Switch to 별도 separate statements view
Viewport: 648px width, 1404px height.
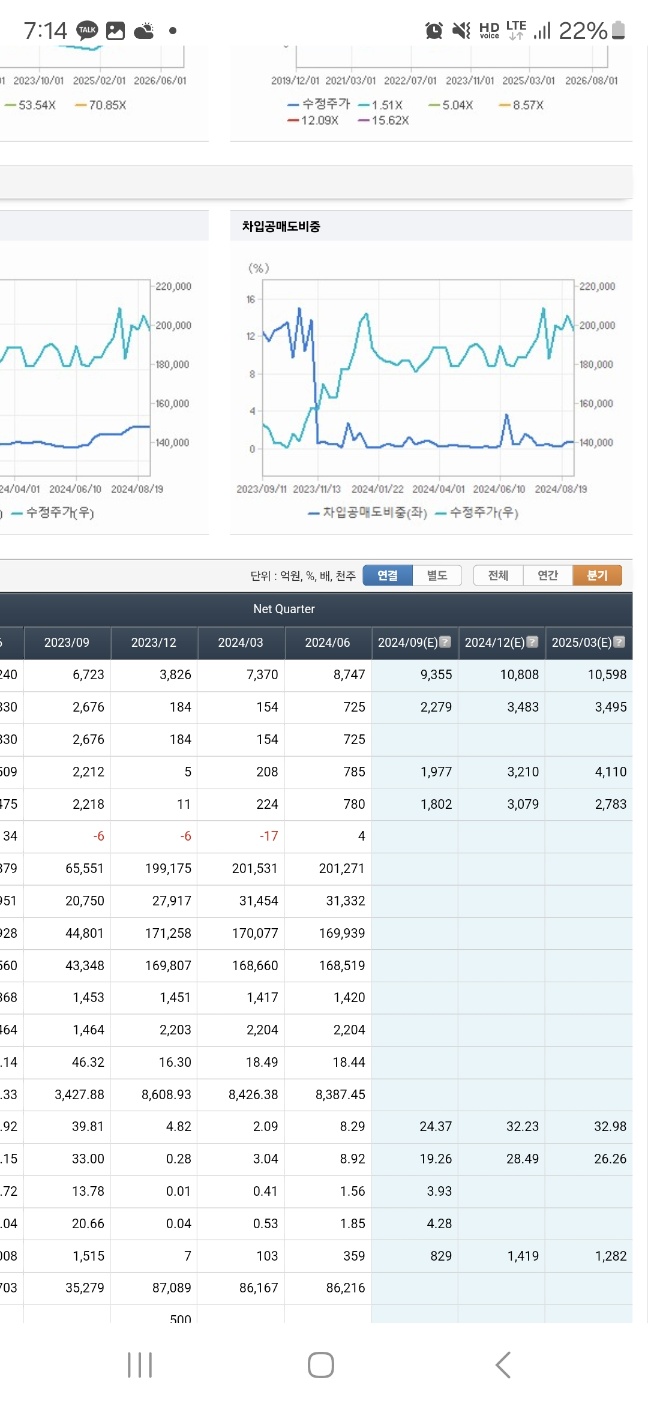(437, 575)
